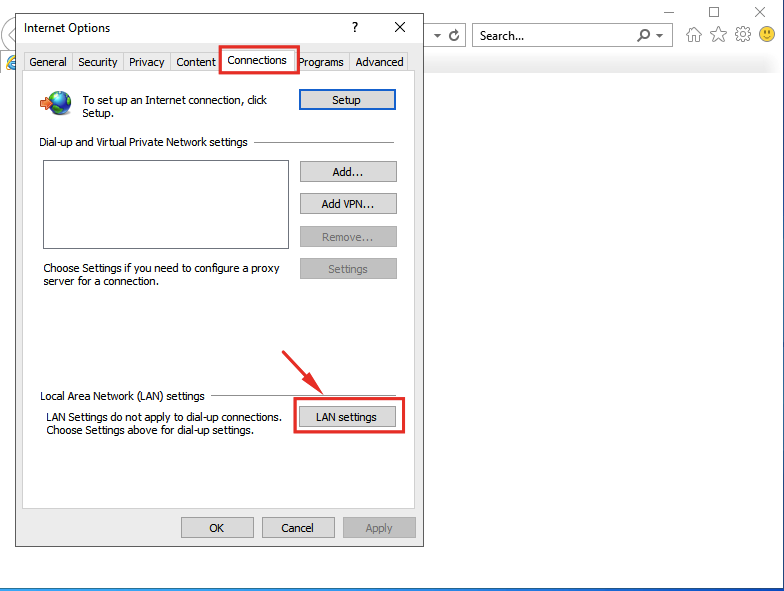Open the Privacy tab
Screen dimensions: 784x591
(146, 62)
